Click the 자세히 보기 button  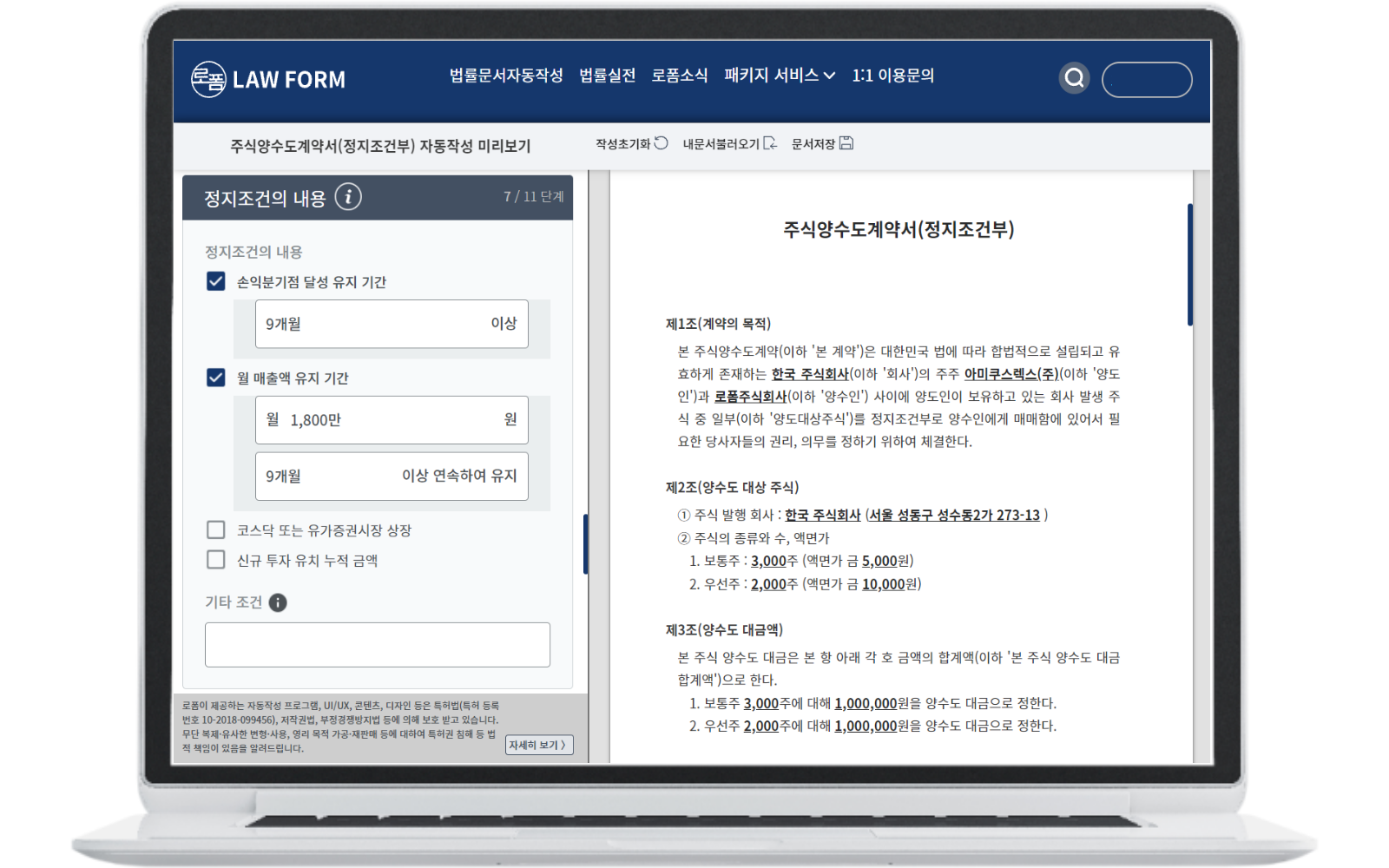click(539, 745)
